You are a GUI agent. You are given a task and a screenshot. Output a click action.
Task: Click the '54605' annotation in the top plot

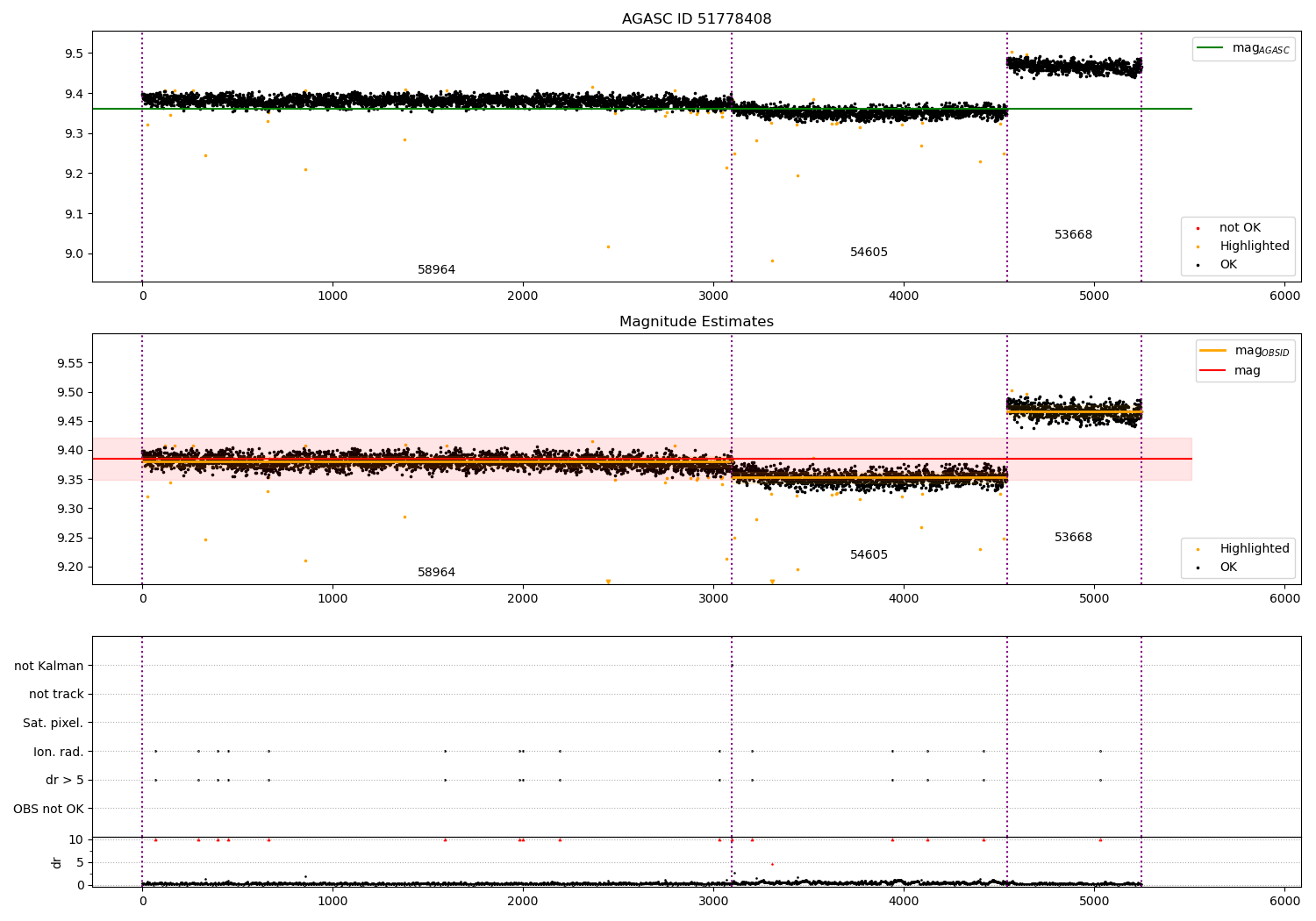coord(869,253)
